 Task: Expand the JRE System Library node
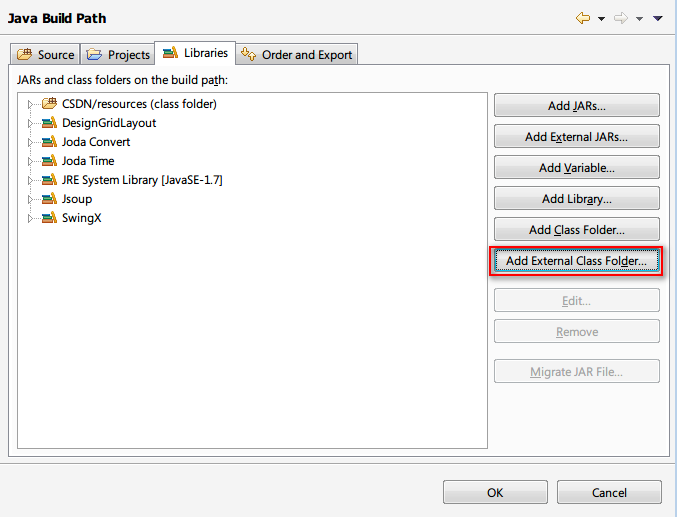(x=30, y=180)
